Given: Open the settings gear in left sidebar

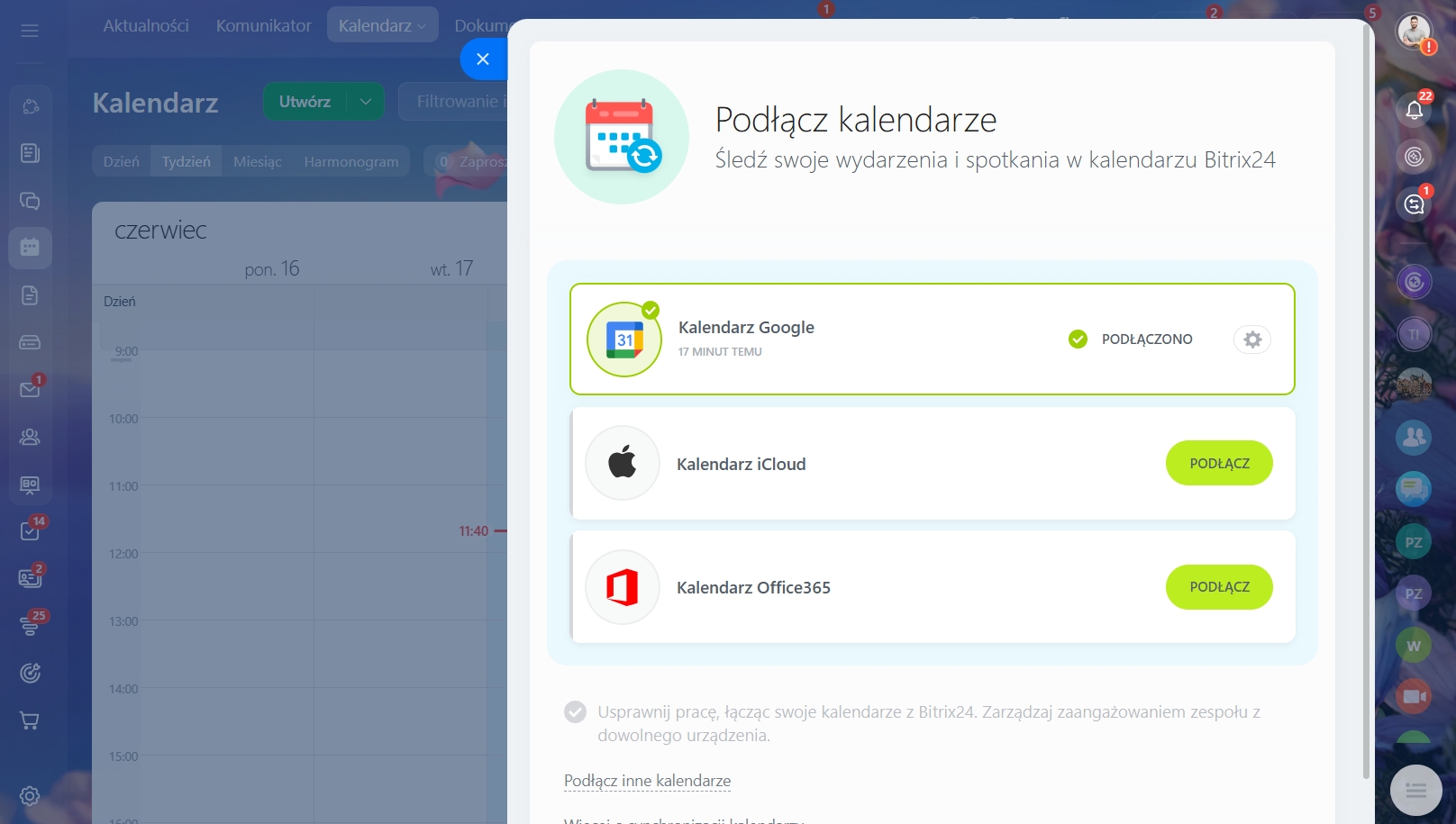Looking at the screenshot, I should tap(30, 796).
